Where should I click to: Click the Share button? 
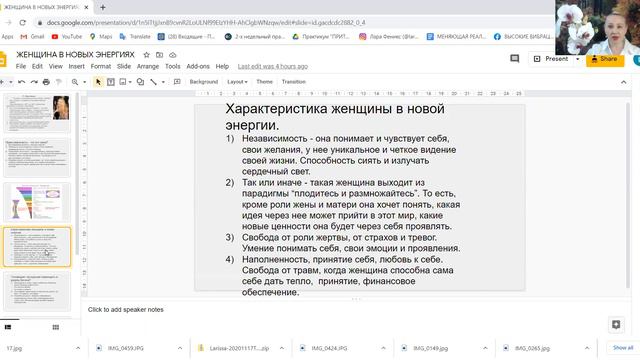click(605, 59)
